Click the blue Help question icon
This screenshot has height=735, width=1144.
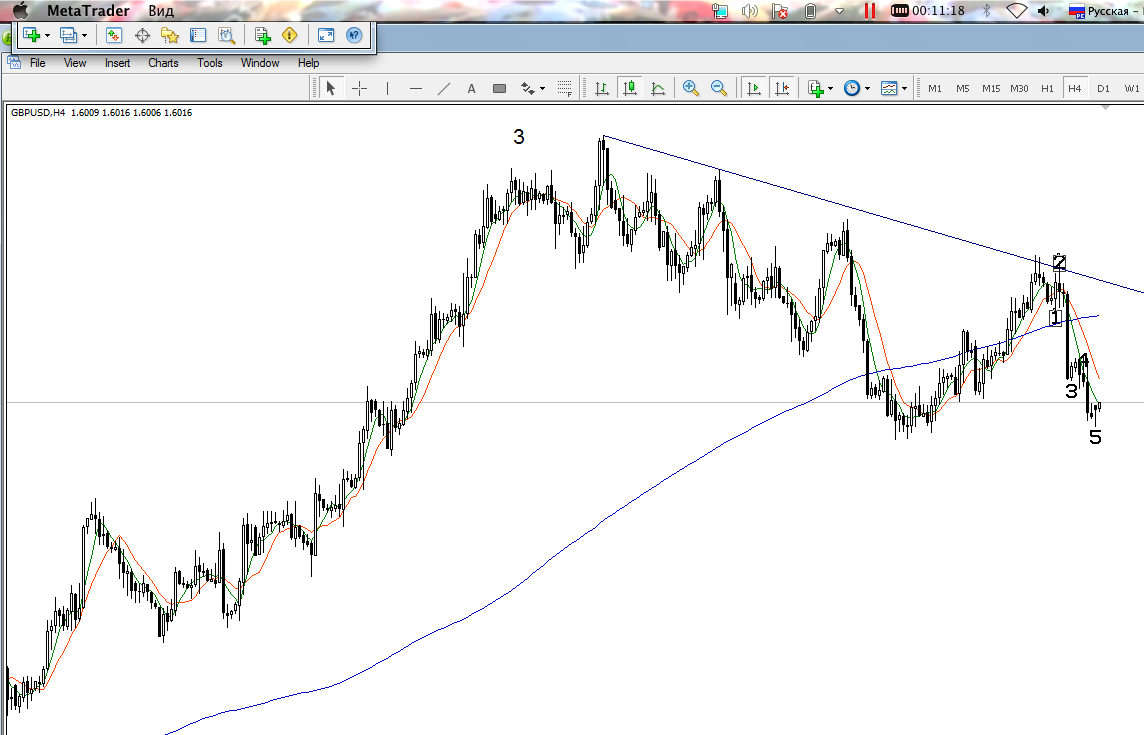[354, 35]
